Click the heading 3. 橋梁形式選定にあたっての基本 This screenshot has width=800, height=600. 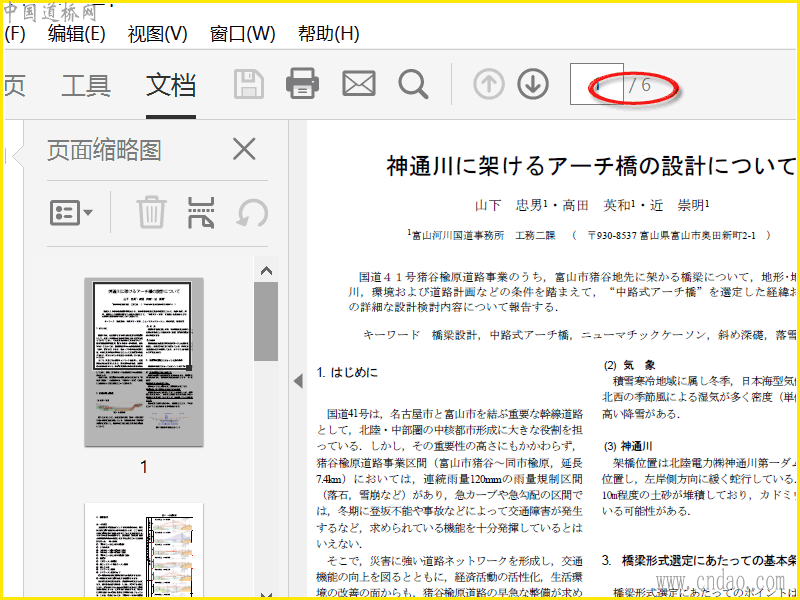699,561
